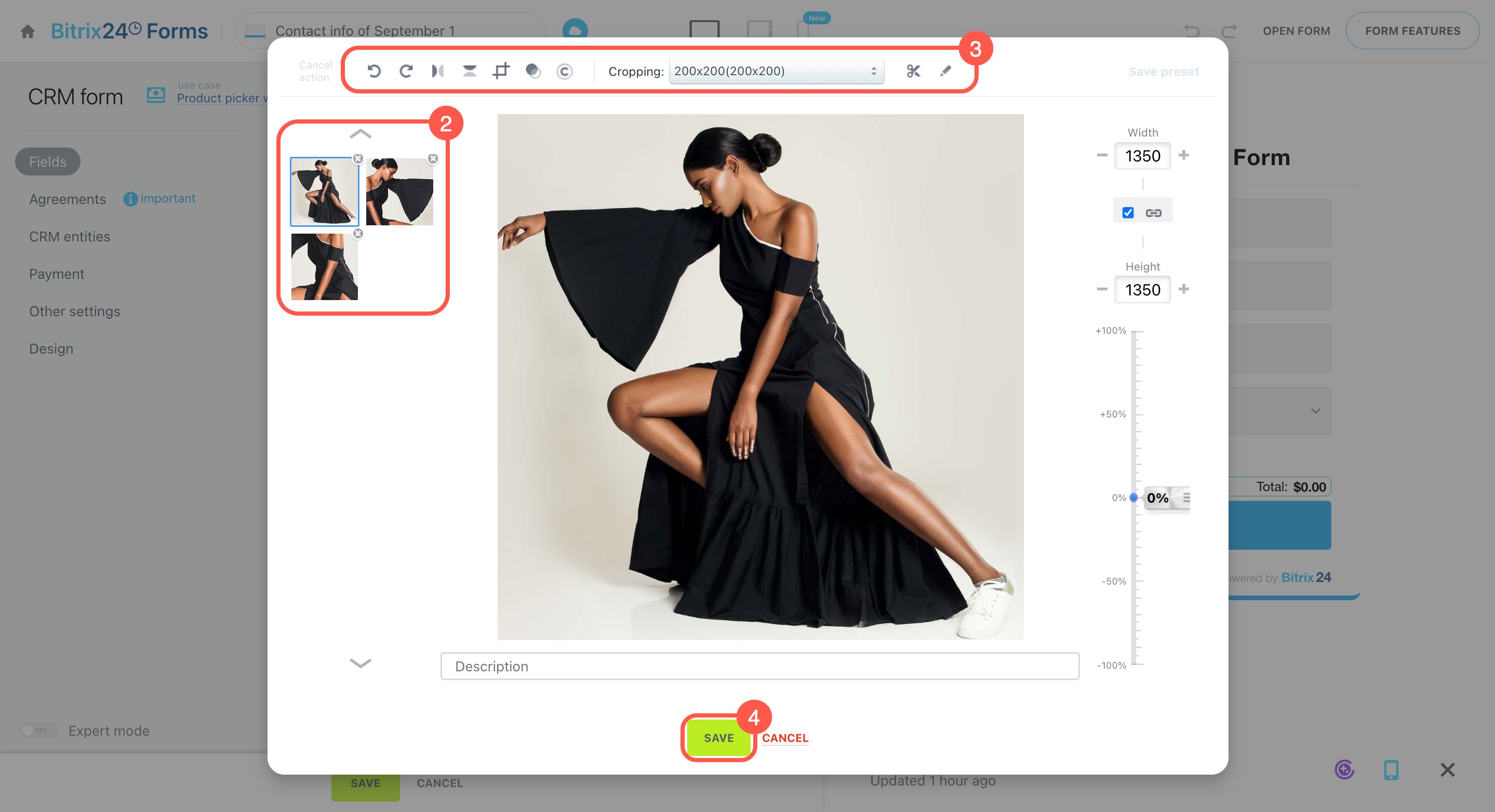This screenshot has width=1495, height=812.
Task: Select the crop tool icon
Action: [501, 71]
